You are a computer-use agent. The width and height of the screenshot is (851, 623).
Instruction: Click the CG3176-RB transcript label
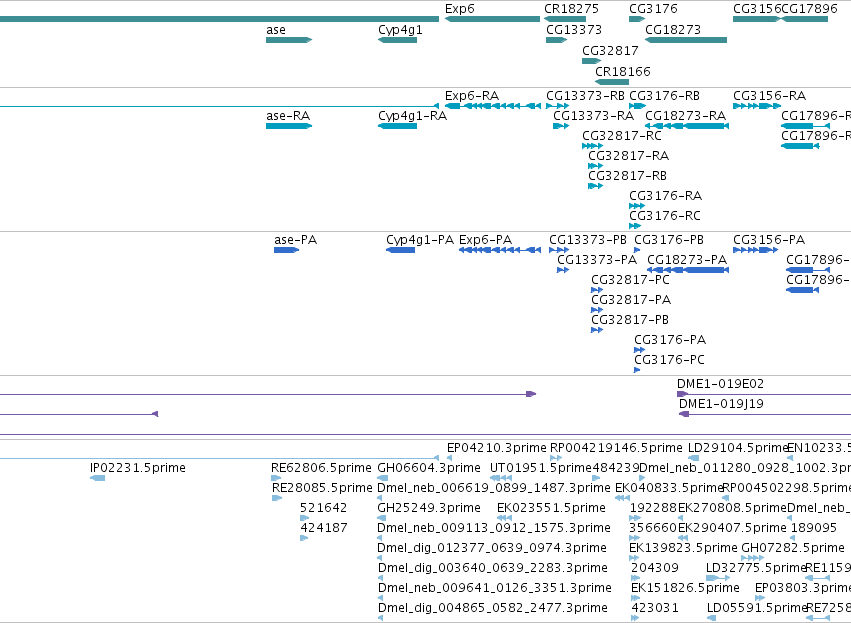(x=664, y=96)
